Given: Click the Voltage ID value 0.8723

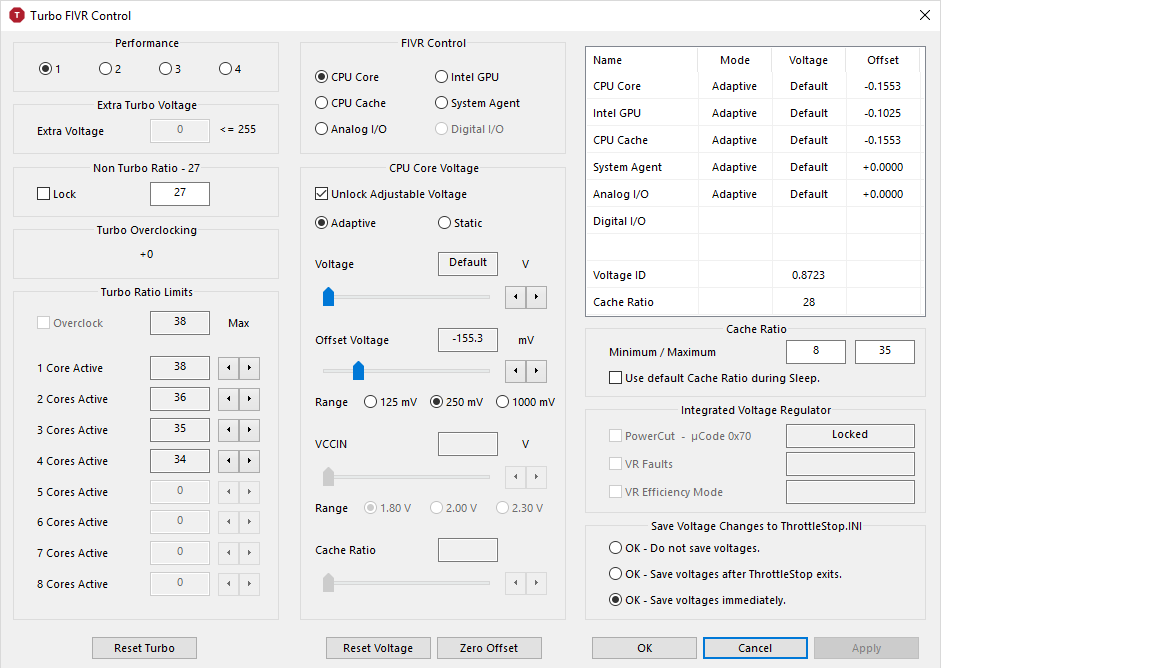Looking at the screenshot, I should 808,275.
